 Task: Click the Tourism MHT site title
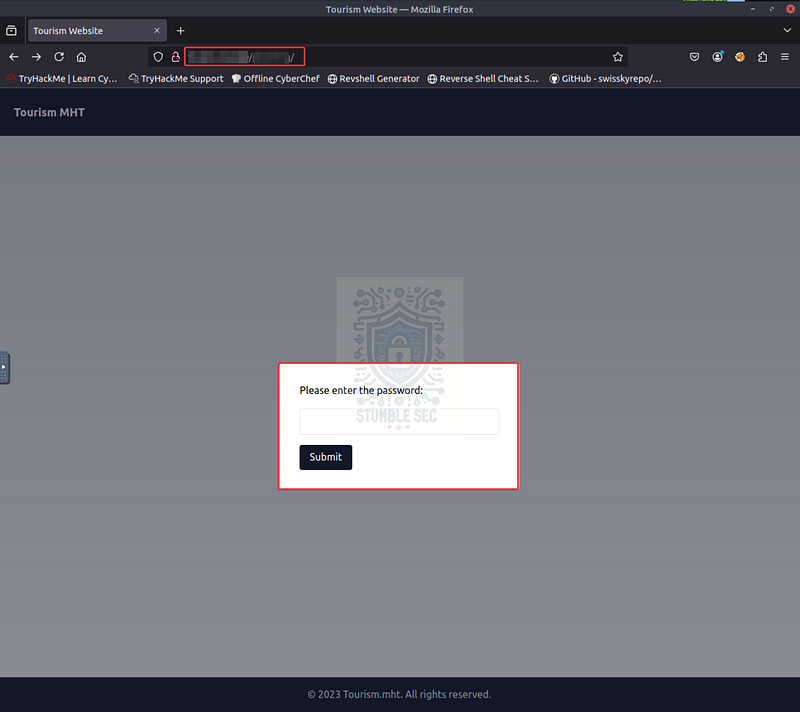click(49, 112)
